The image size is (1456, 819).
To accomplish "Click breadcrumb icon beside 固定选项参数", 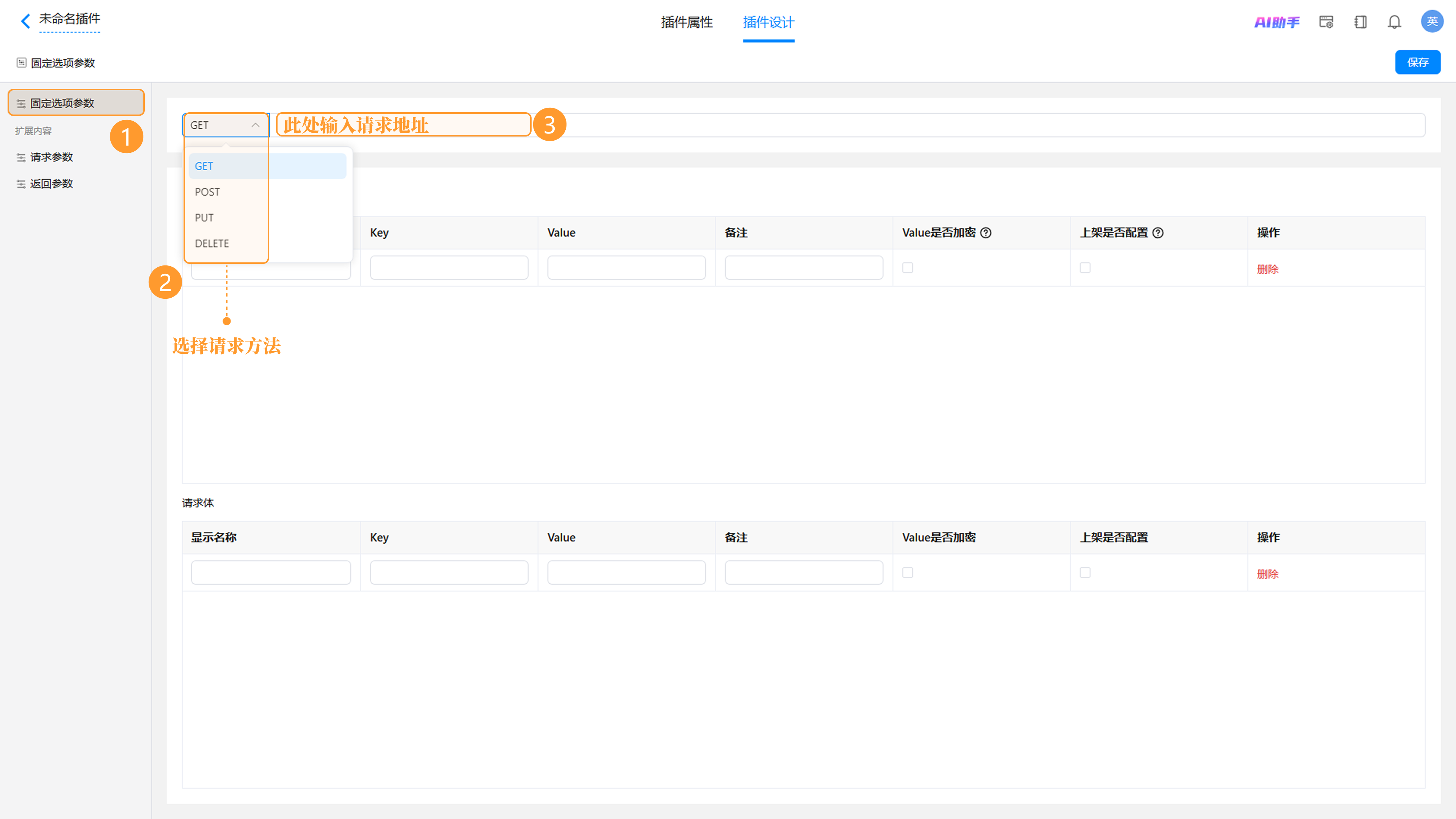I will click(x=22, y=63).
